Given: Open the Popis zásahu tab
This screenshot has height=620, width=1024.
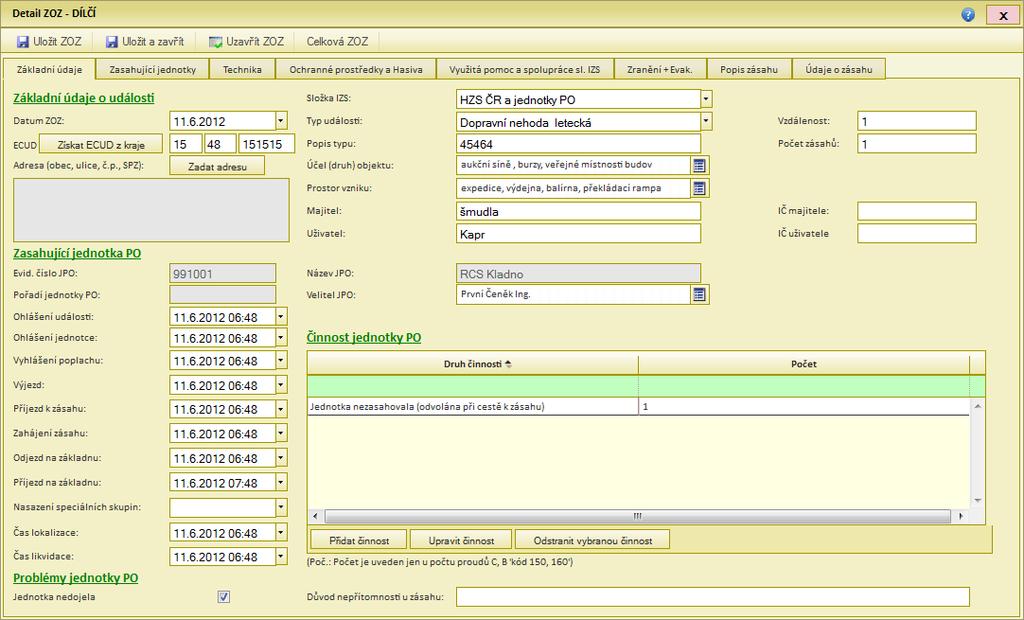Looking at the screenshot, I should coord(749,69).
